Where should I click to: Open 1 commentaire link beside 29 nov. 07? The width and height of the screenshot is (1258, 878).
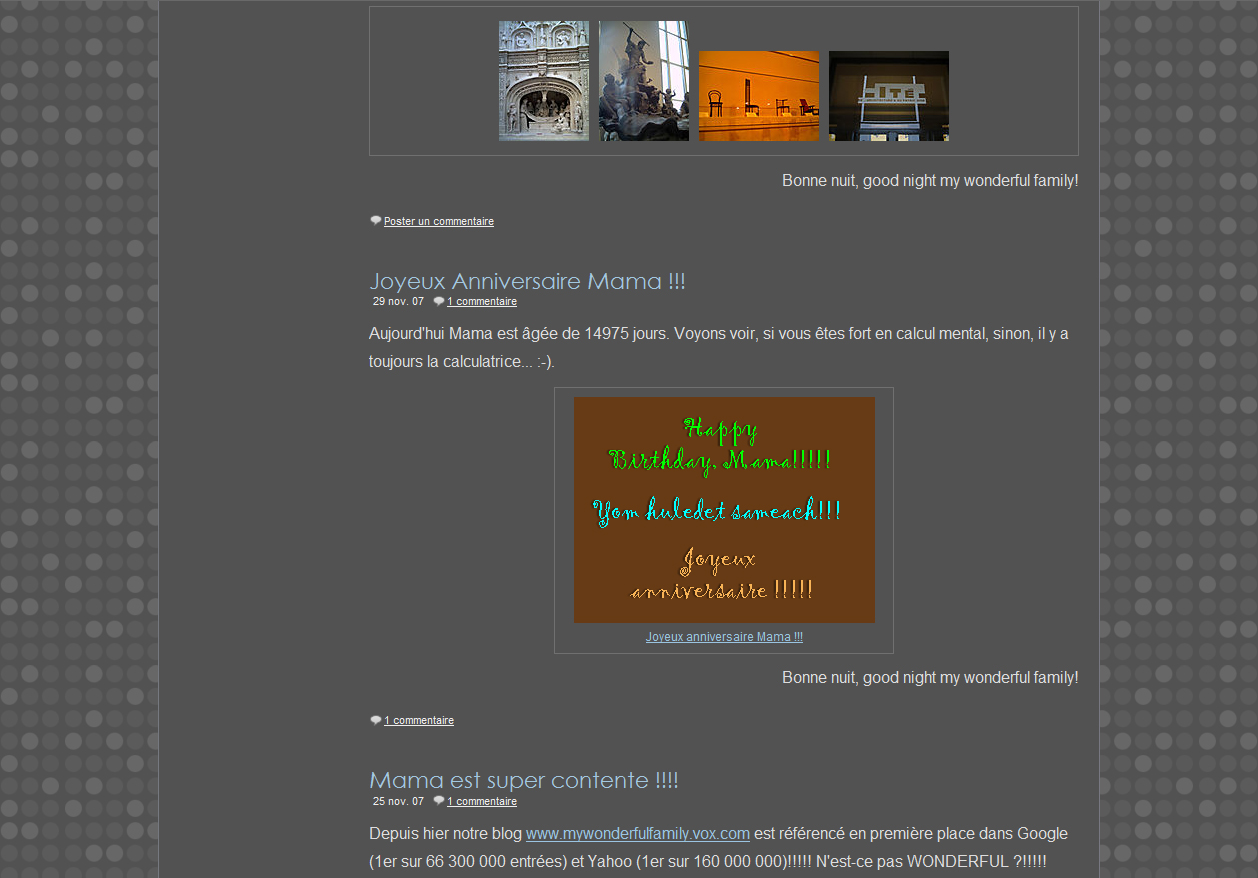coord(481,302)
